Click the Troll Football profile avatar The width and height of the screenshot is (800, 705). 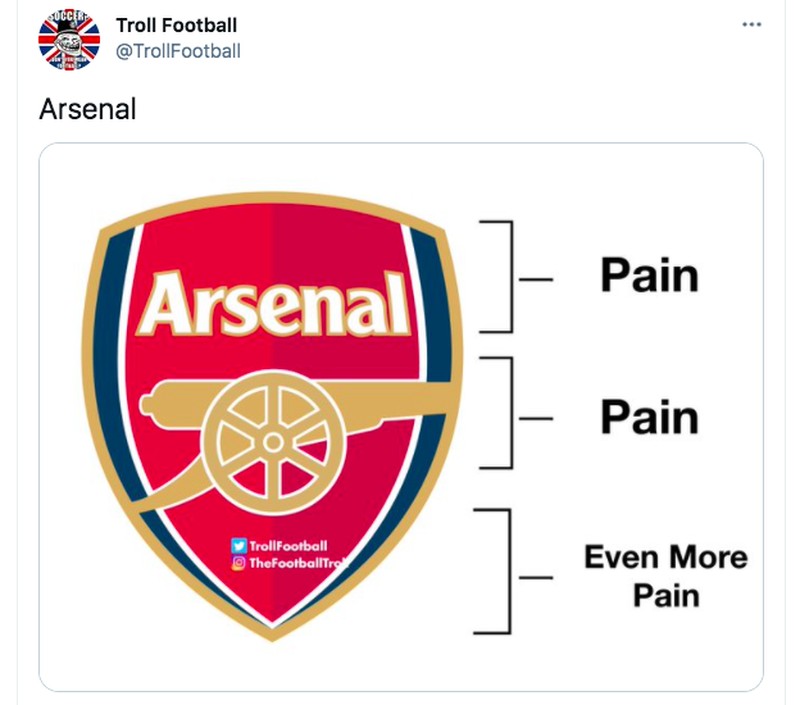pos(67,41)
